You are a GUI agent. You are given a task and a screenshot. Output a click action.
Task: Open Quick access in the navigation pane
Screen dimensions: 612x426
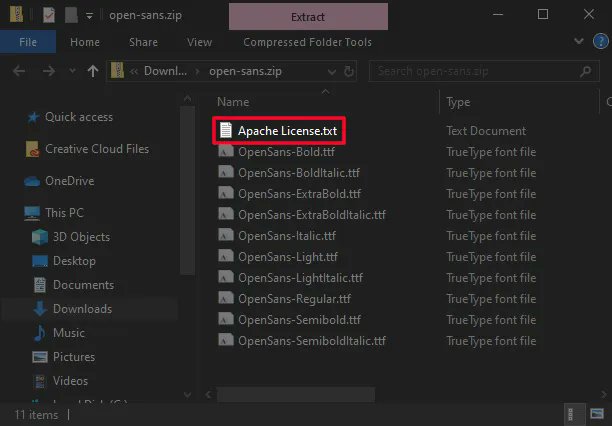79,117
